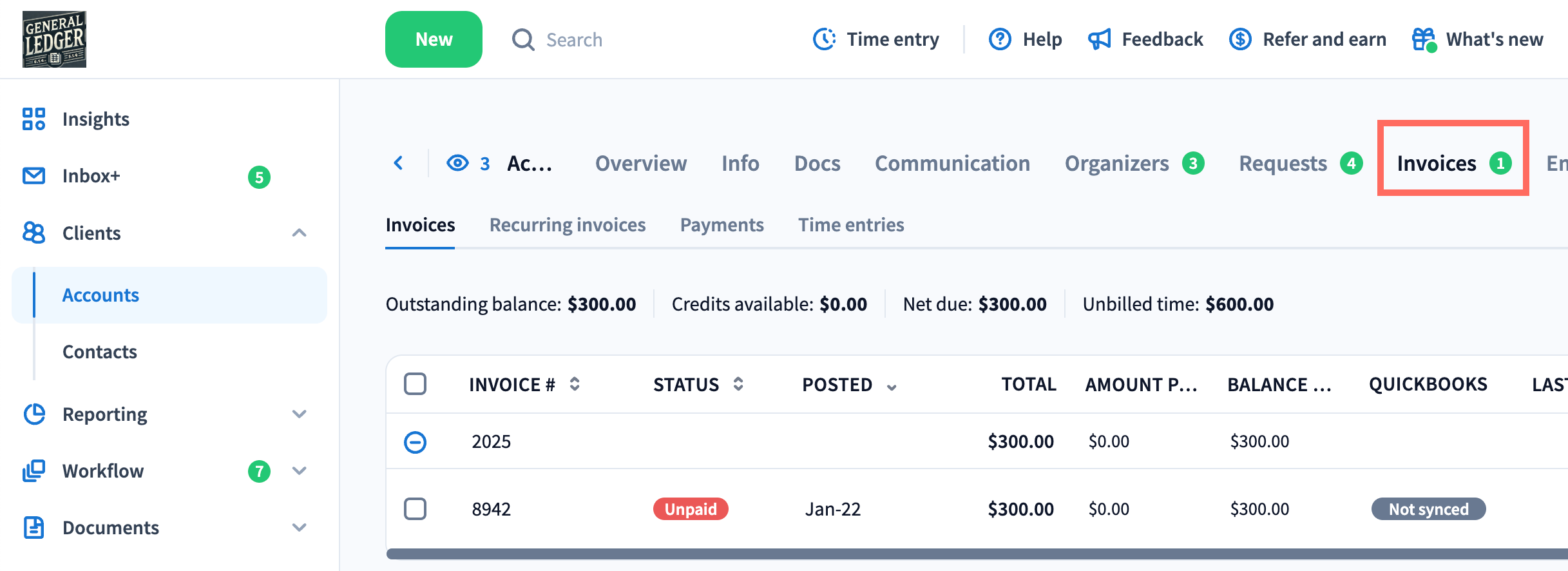Click the green New button

(x=434, y=39)
